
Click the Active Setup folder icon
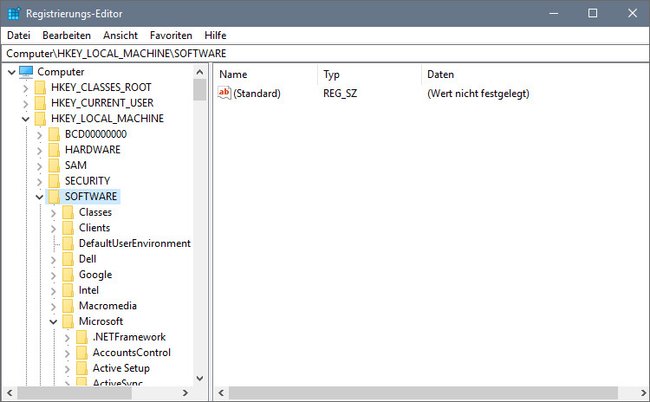[82, 368]
